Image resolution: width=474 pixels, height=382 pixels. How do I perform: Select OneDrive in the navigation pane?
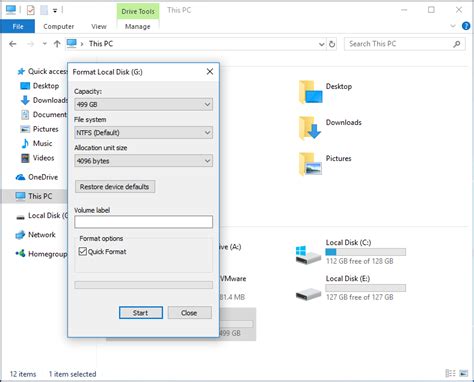point(37,177)
